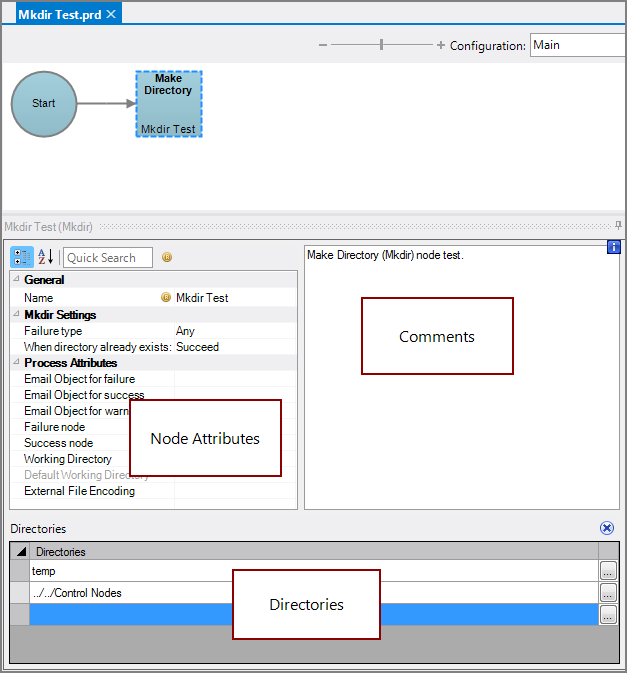
Task: Close the Mkdir Test.prd tab
Action: click(x=111, y=14)
